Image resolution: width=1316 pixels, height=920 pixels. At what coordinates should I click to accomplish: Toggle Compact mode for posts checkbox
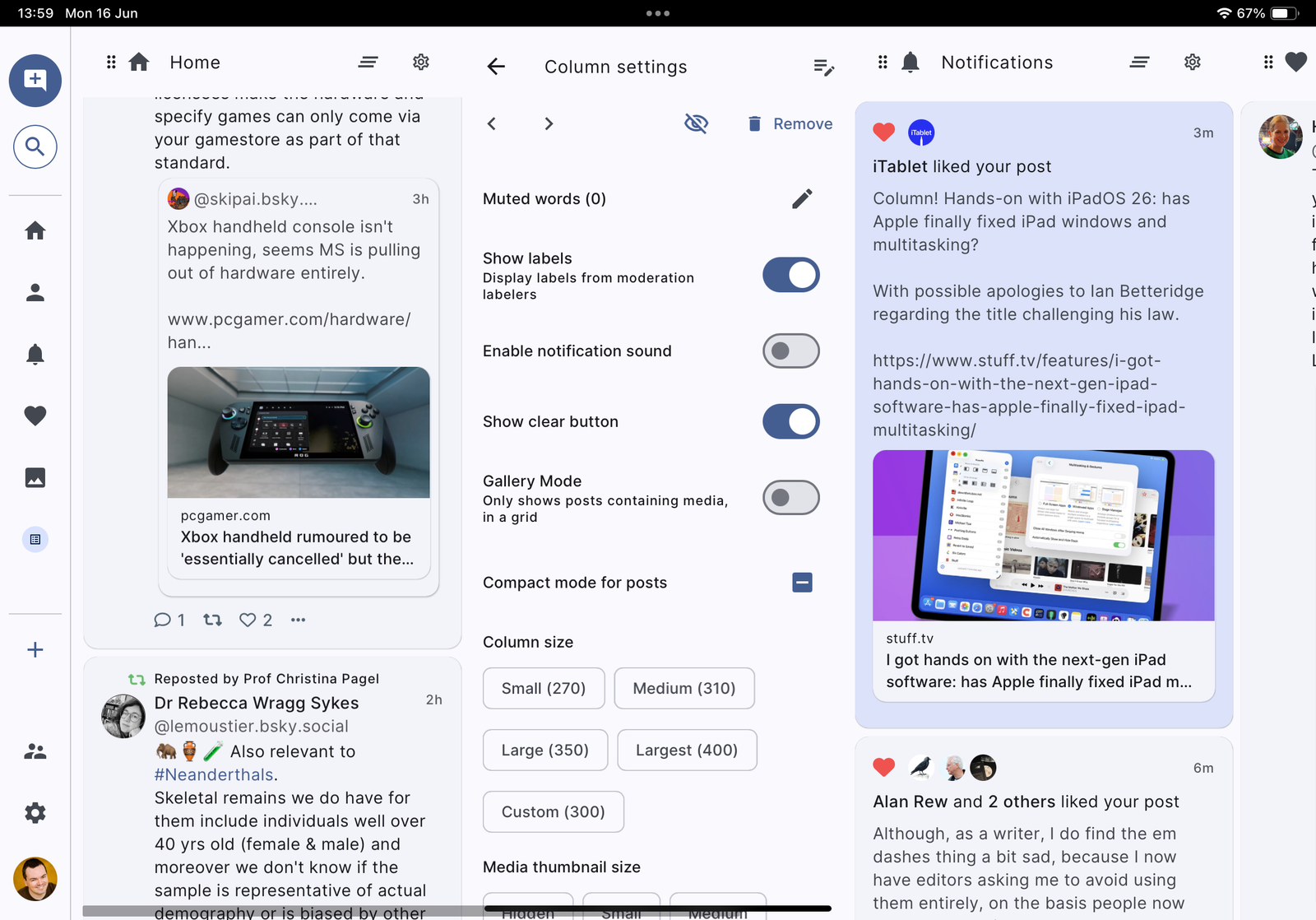tap(802, 583)
